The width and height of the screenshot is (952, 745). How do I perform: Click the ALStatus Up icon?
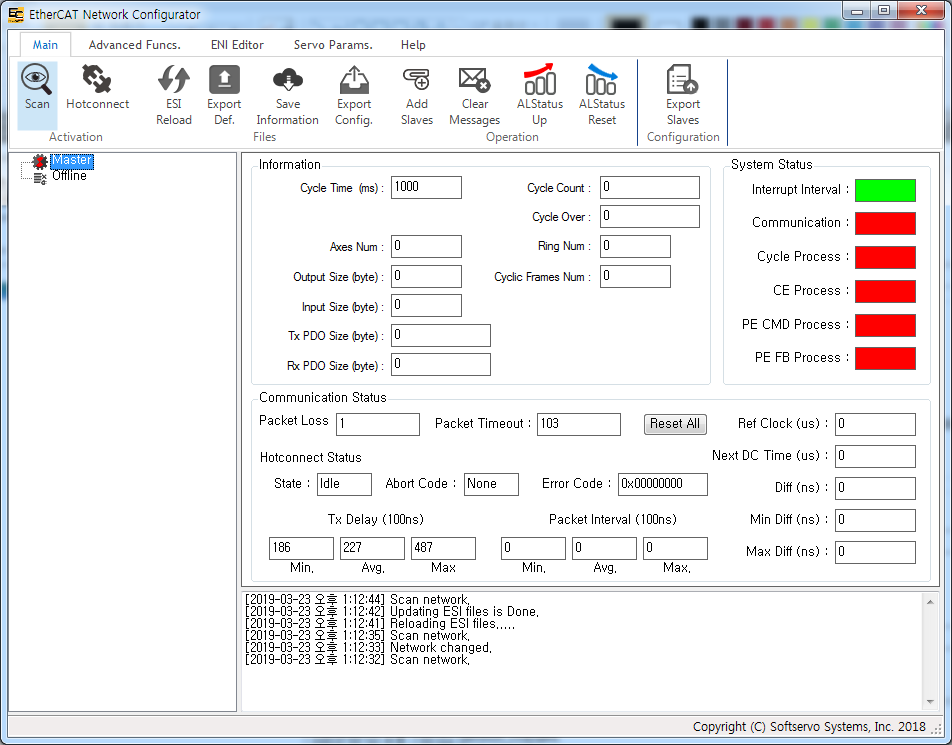pyautogui.click(x=539, y=80)
